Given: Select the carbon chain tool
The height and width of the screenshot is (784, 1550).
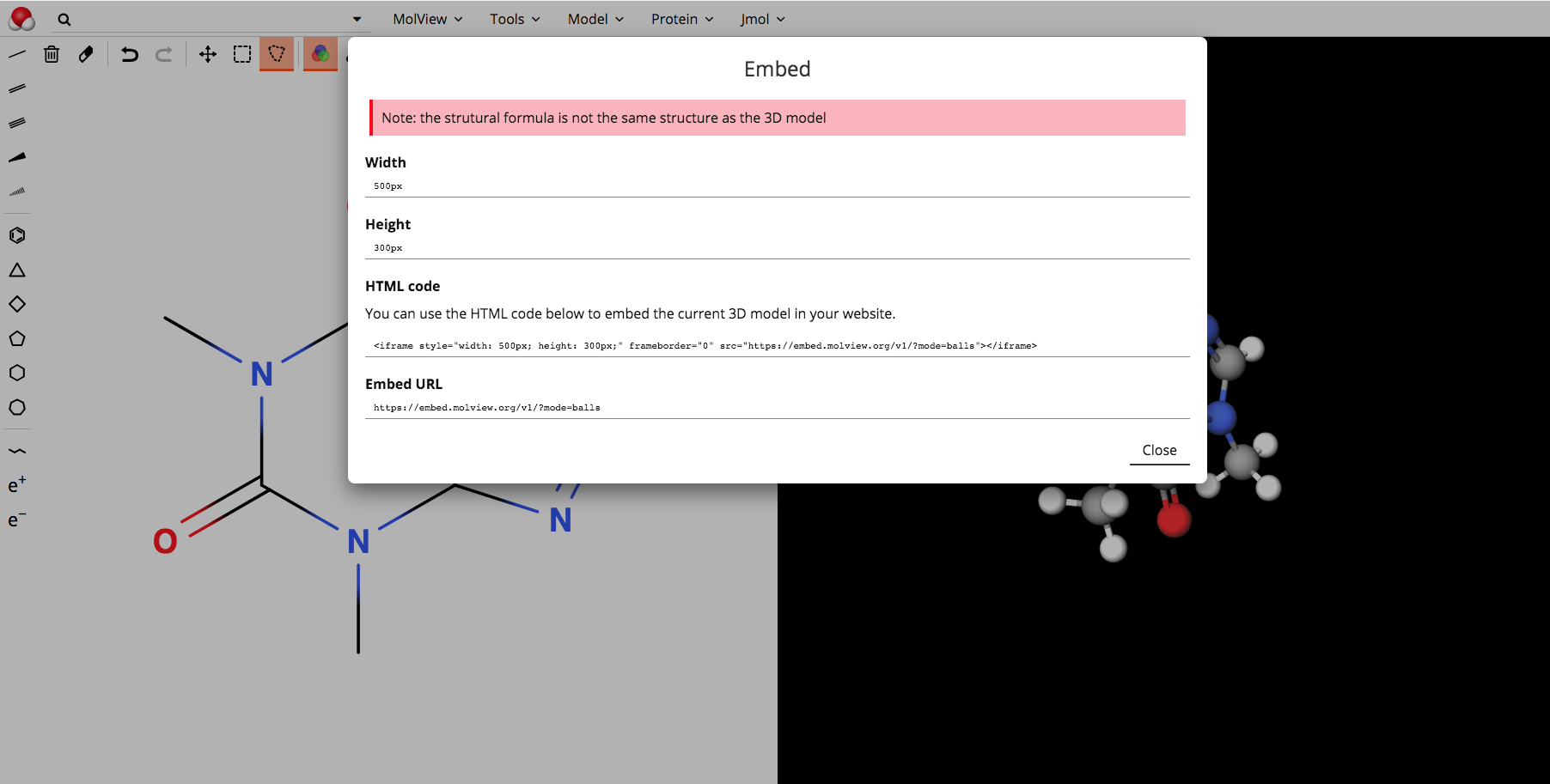Looking at the screenshot, I should pyautogui.click(x=17, y=451).
